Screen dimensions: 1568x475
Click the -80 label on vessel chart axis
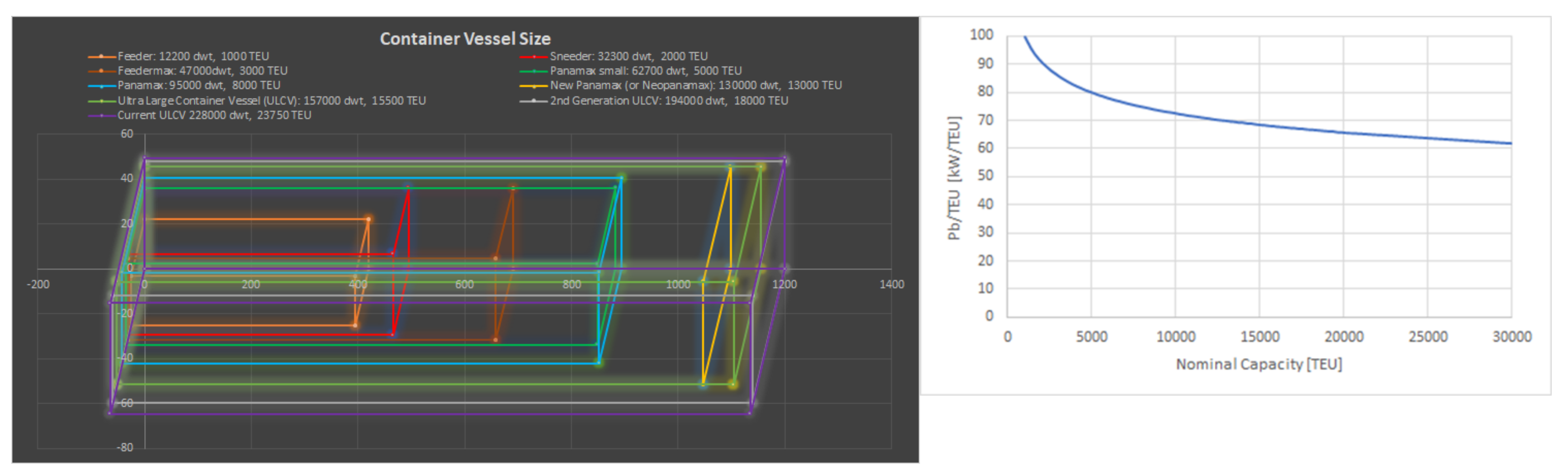[125, 447]
